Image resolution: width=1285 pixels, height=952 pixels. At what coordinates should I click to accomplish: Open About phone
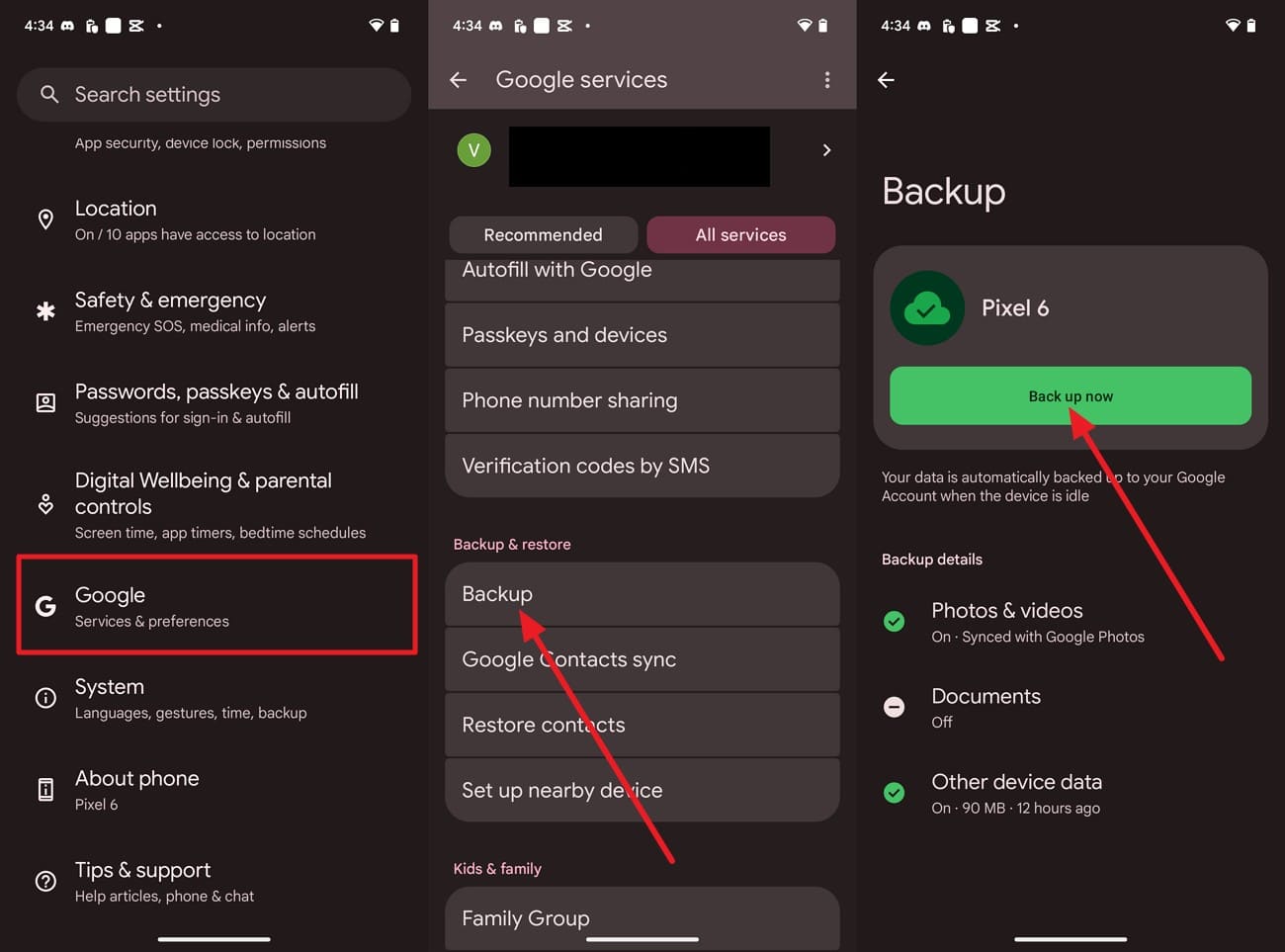pos(214,790)
